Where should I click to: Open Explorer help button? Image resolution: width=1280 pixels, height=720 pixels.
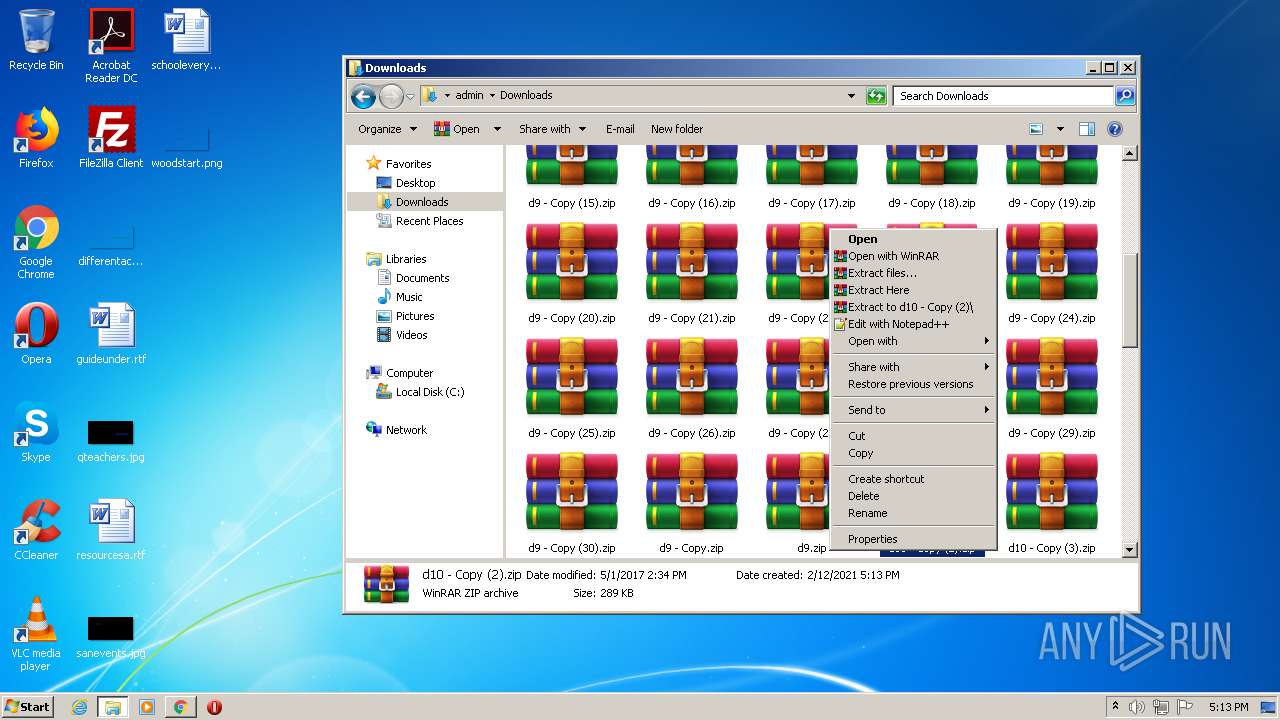[x=1115, y=129]
